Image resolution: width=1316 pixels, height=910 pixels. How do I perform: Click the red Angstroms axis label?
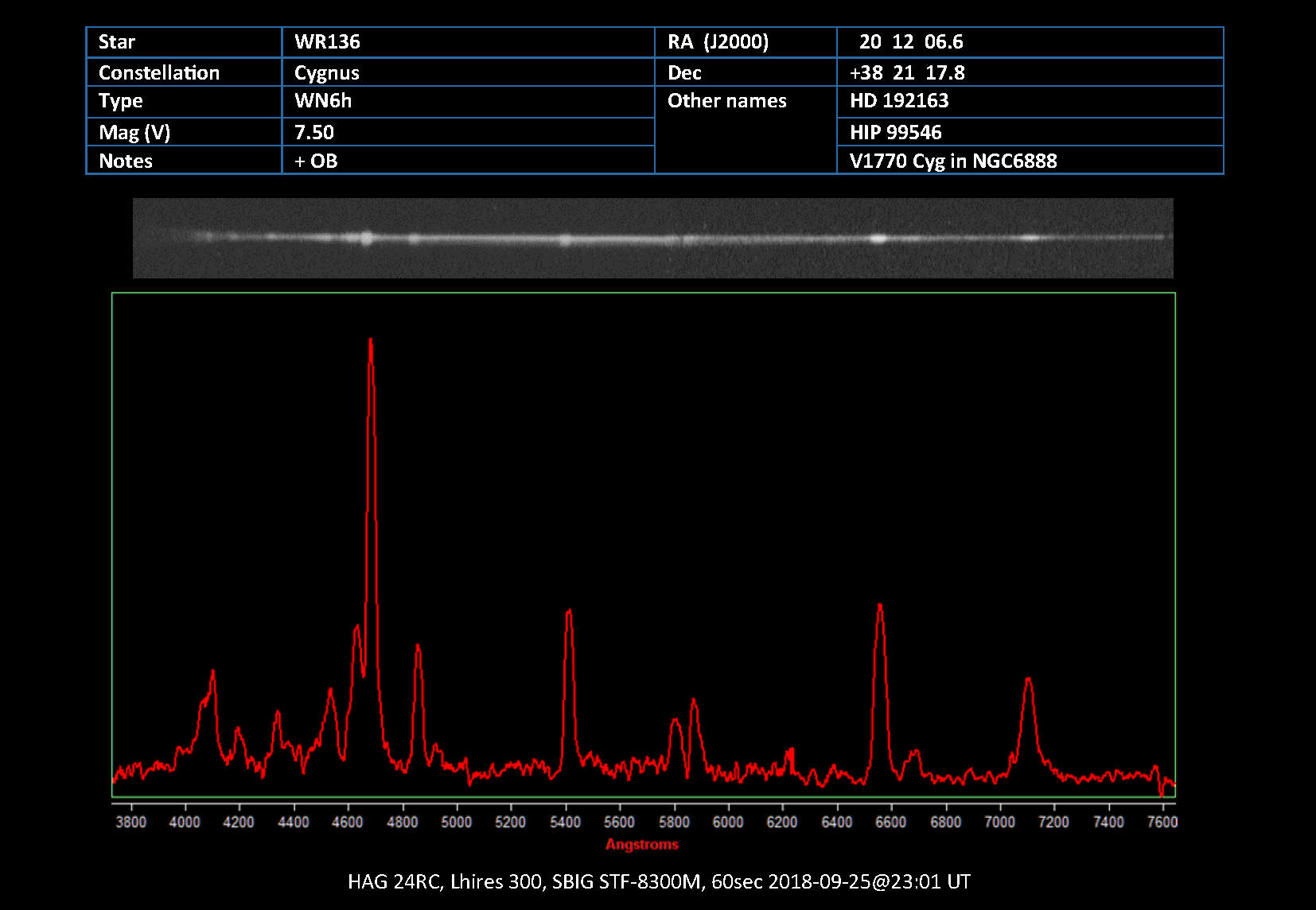[641, 845]
